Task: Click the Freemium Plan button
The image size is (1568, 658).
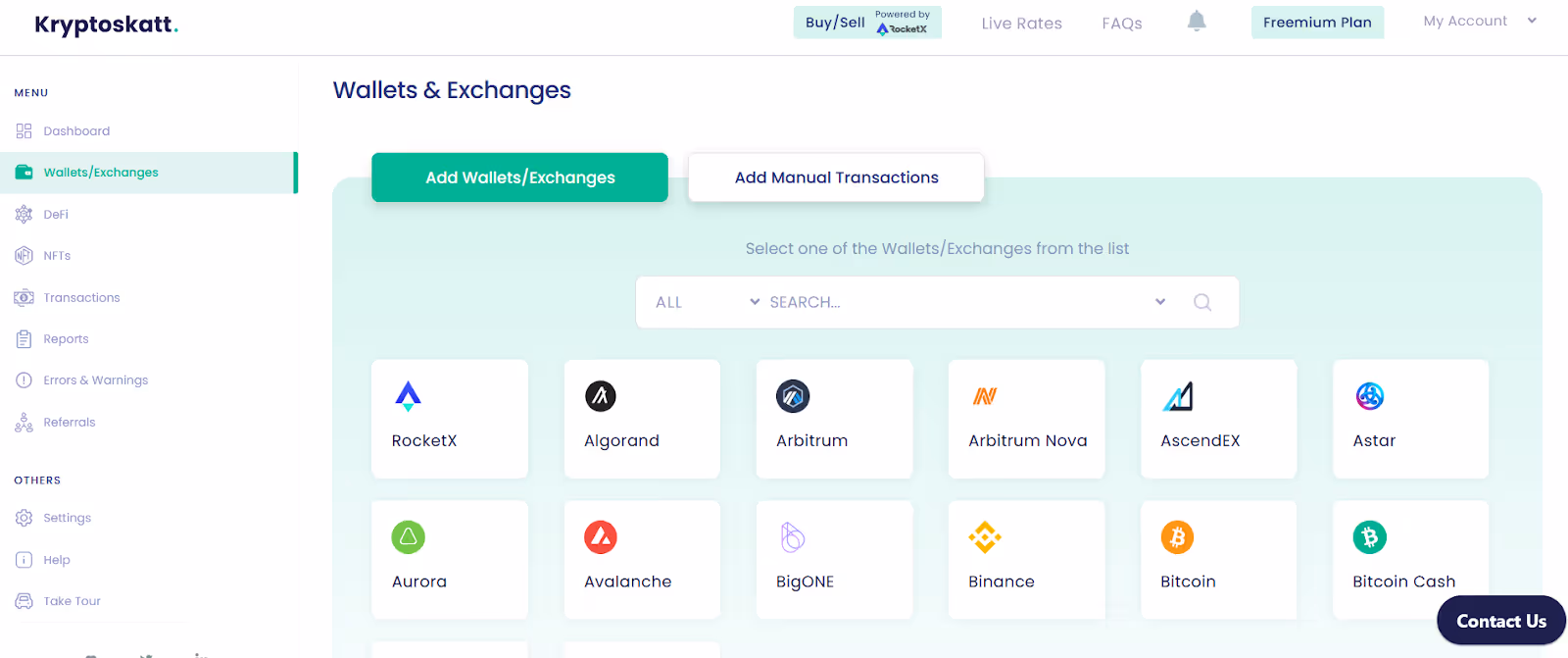Action: tap(1317, 23)
